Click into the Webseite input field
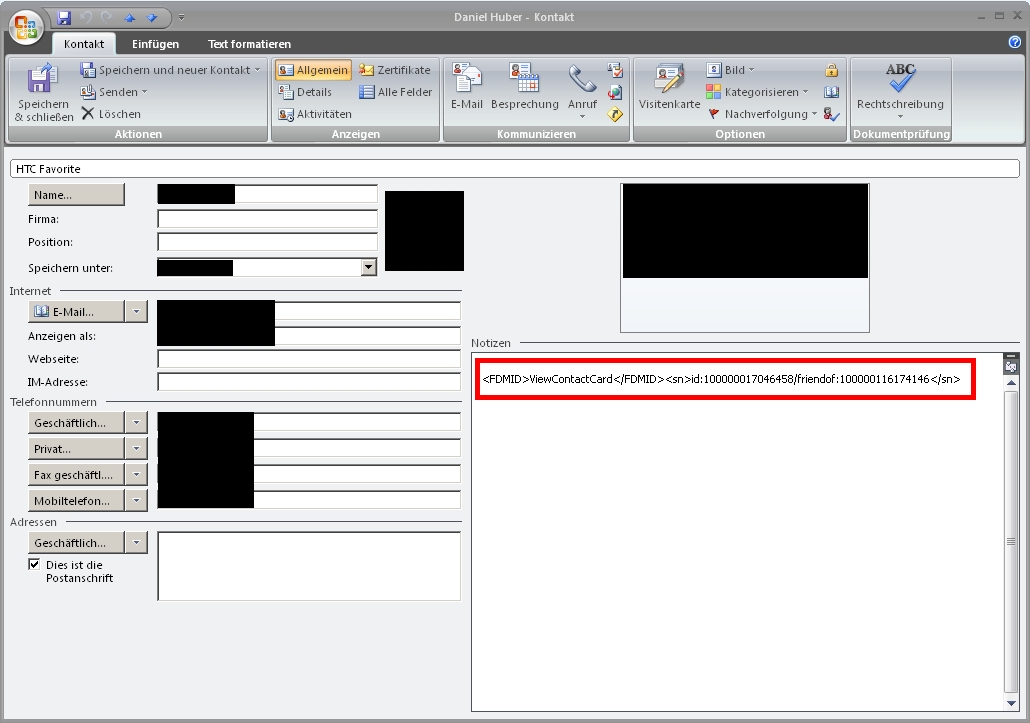Screen dimensions: 1030x723 (309, 359)
